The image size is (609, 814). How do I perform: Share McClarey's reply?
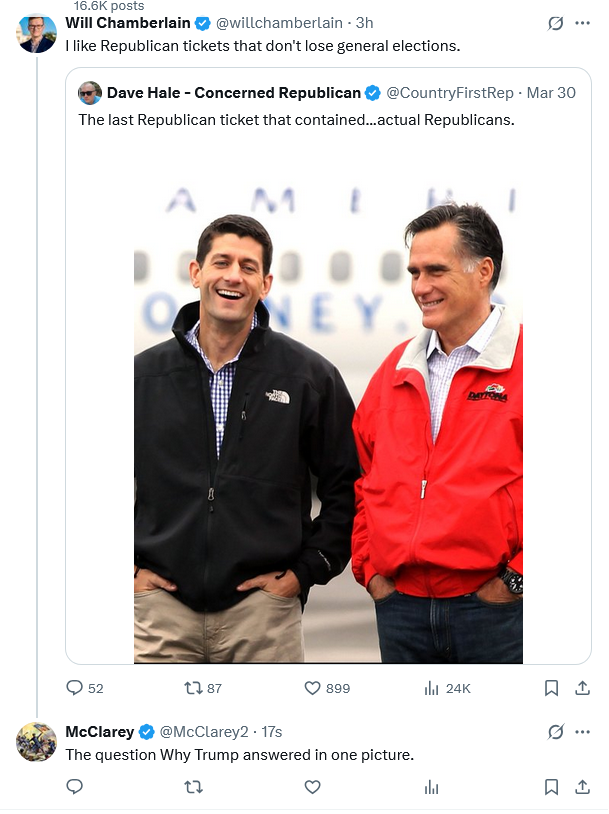582,787
